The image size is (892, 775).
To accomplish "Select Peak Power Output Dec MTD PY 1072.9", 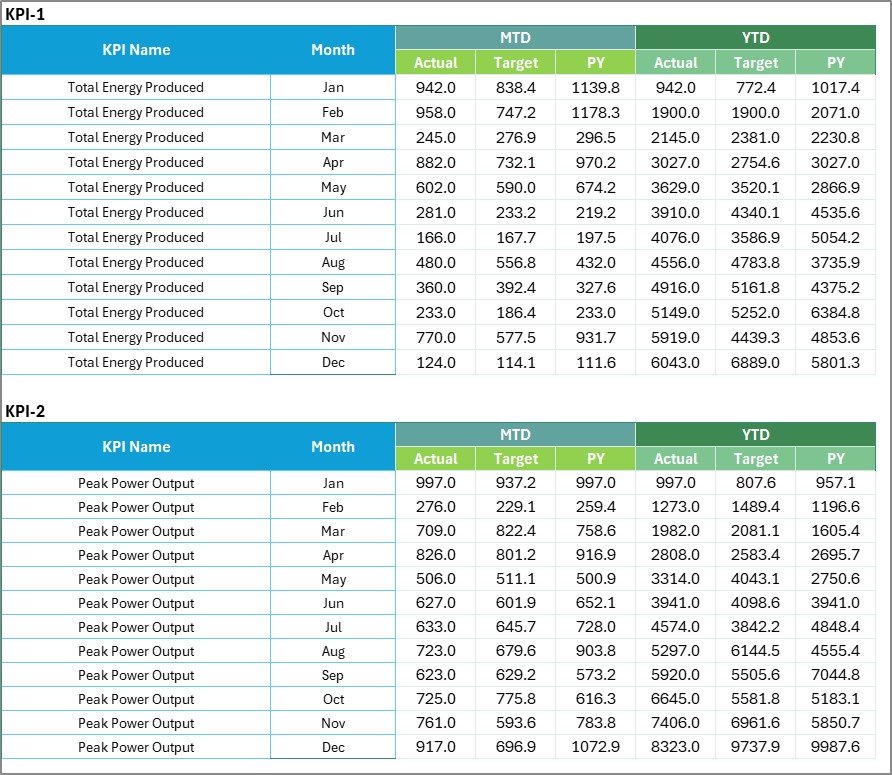I will (595, 747).
